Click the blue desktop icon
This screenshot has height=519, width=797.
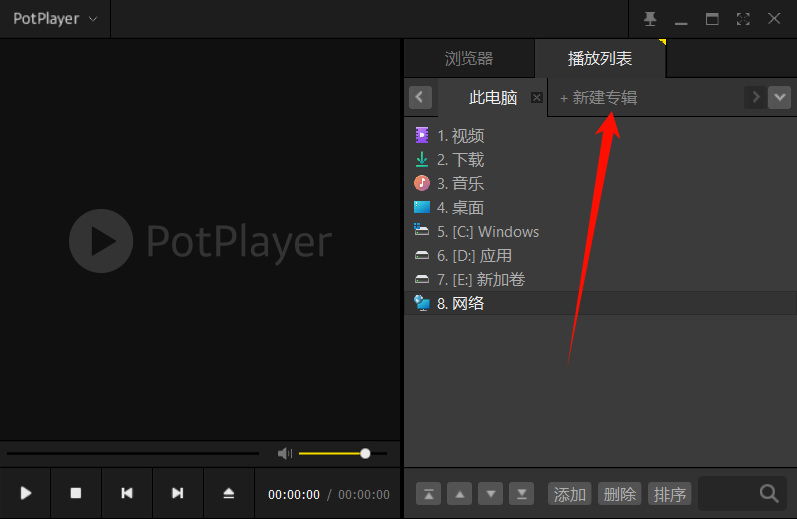[421, 207]
